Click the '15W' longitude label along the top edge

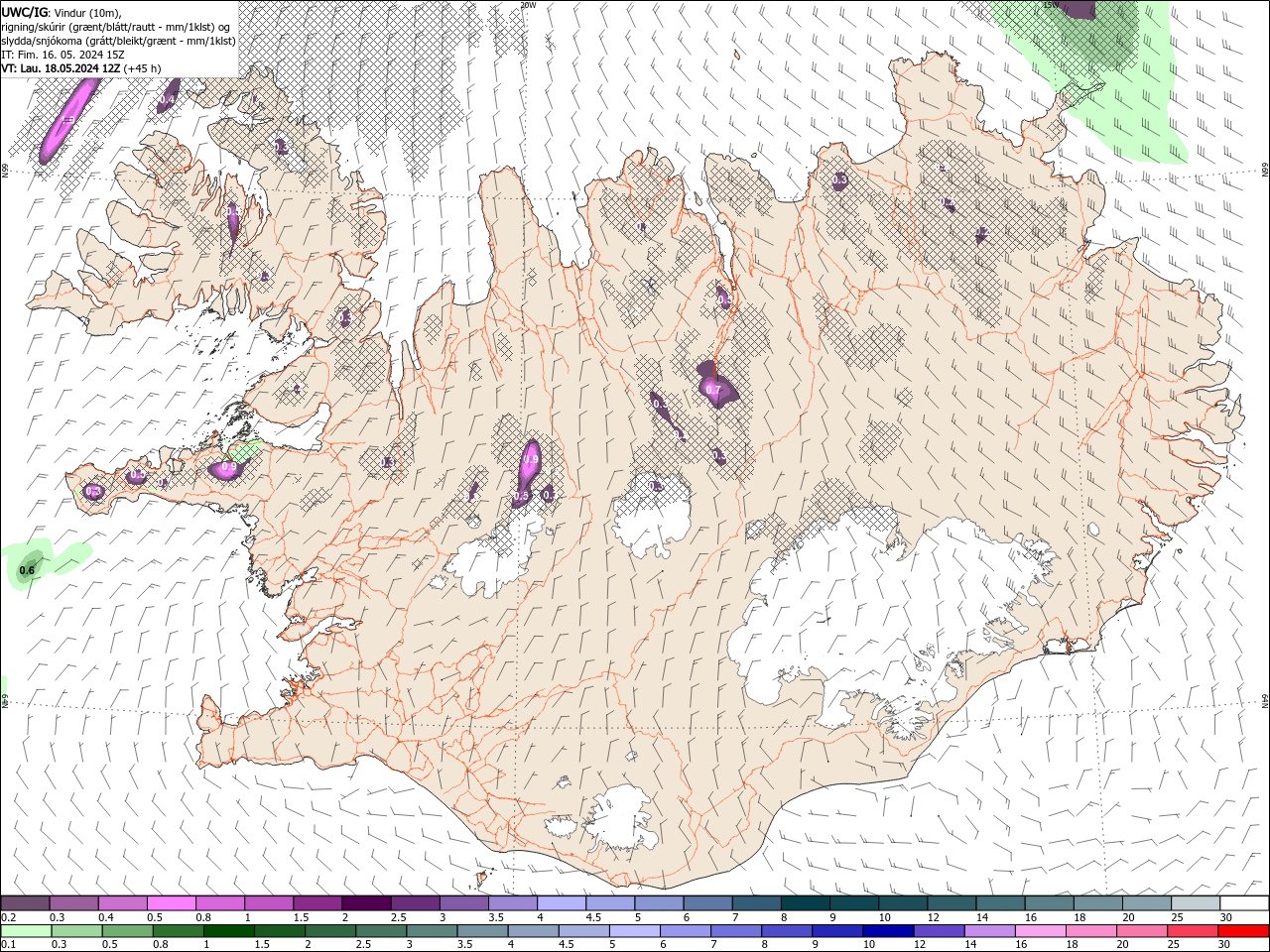coord(1051,5)
